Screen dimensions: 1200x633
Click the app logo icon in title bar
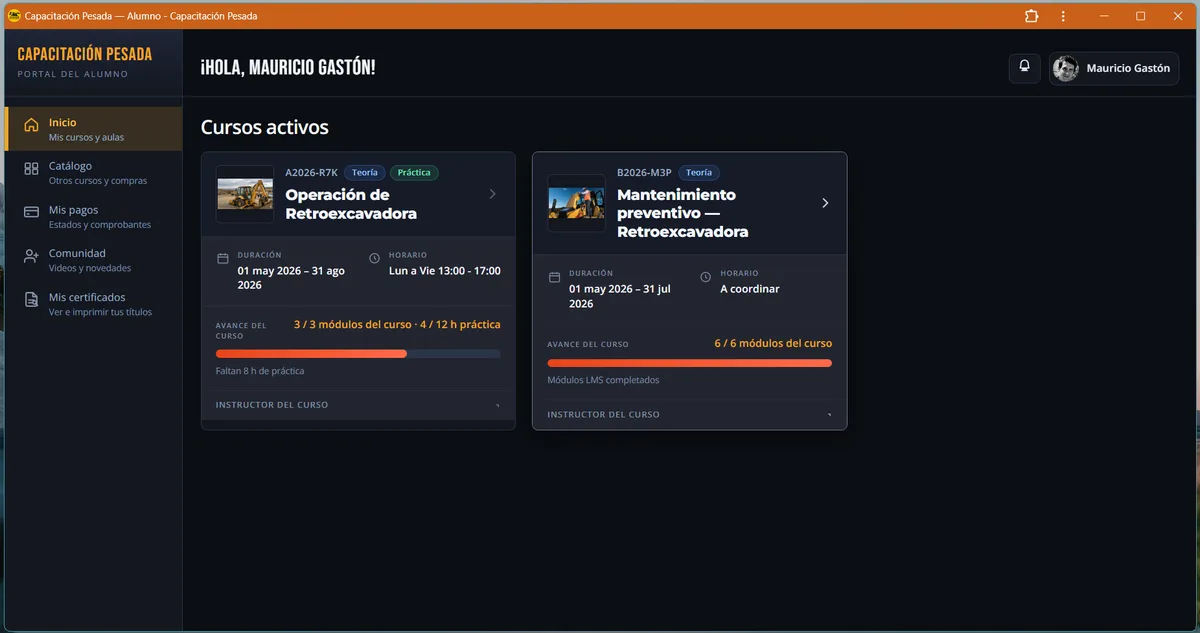coord(14,16)
